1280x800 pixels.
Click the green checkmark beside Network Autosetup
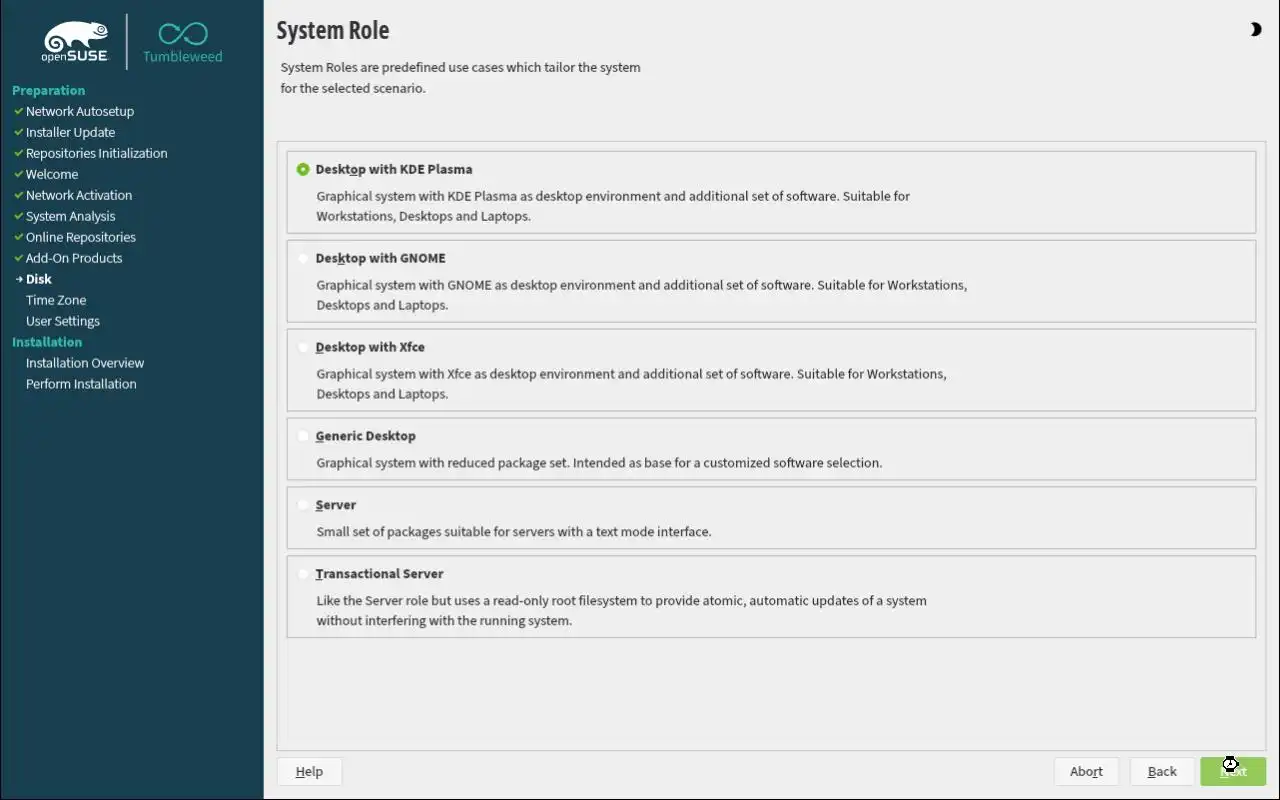click(x=18, y=111)
